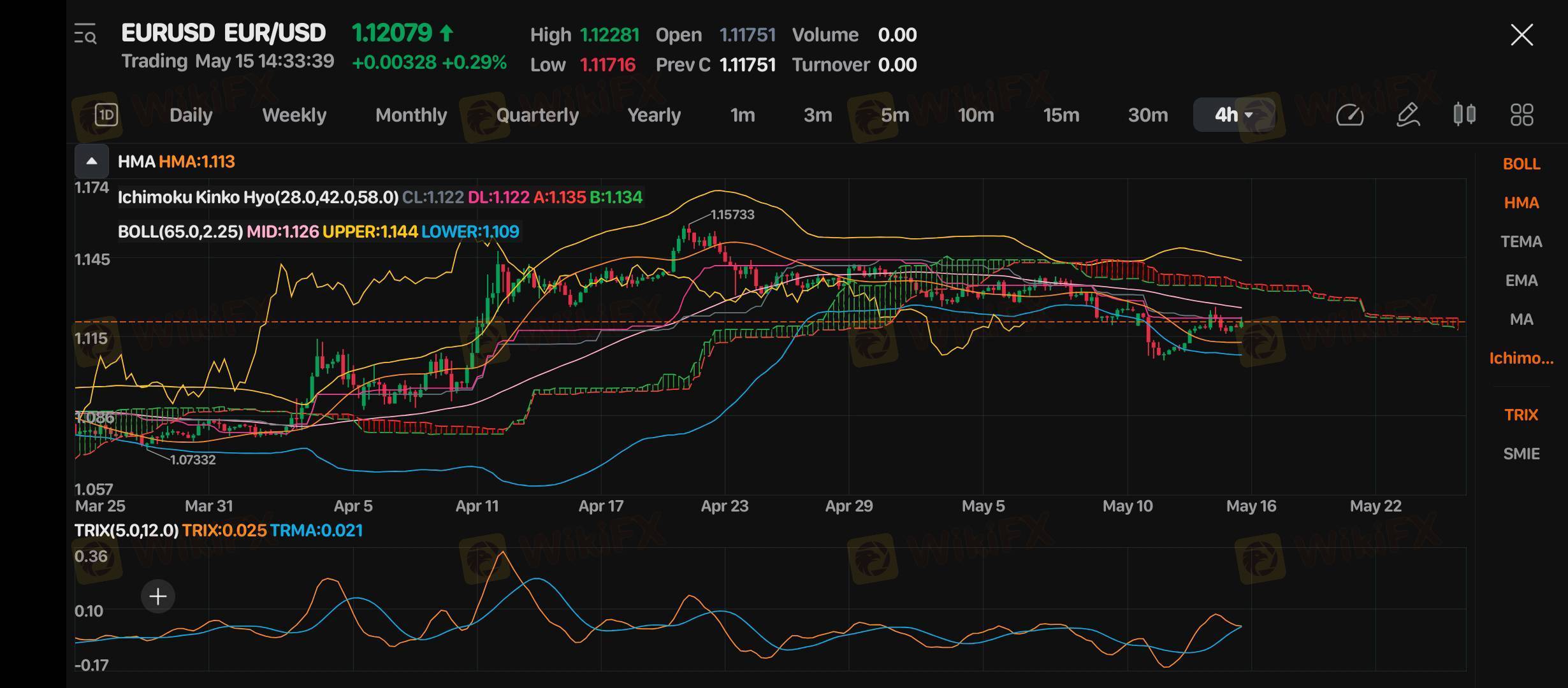Image resolution: width=1568 pixels, height=688 pixels.
Task: Select the pencil drawing tool icon
Action: tap(1407, 115)
